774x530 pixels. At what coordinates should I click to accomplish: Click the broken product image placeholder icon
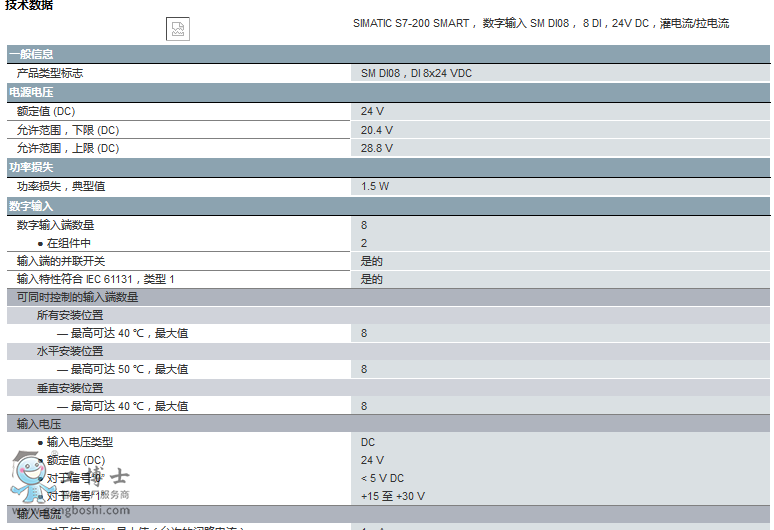[177, 29]
